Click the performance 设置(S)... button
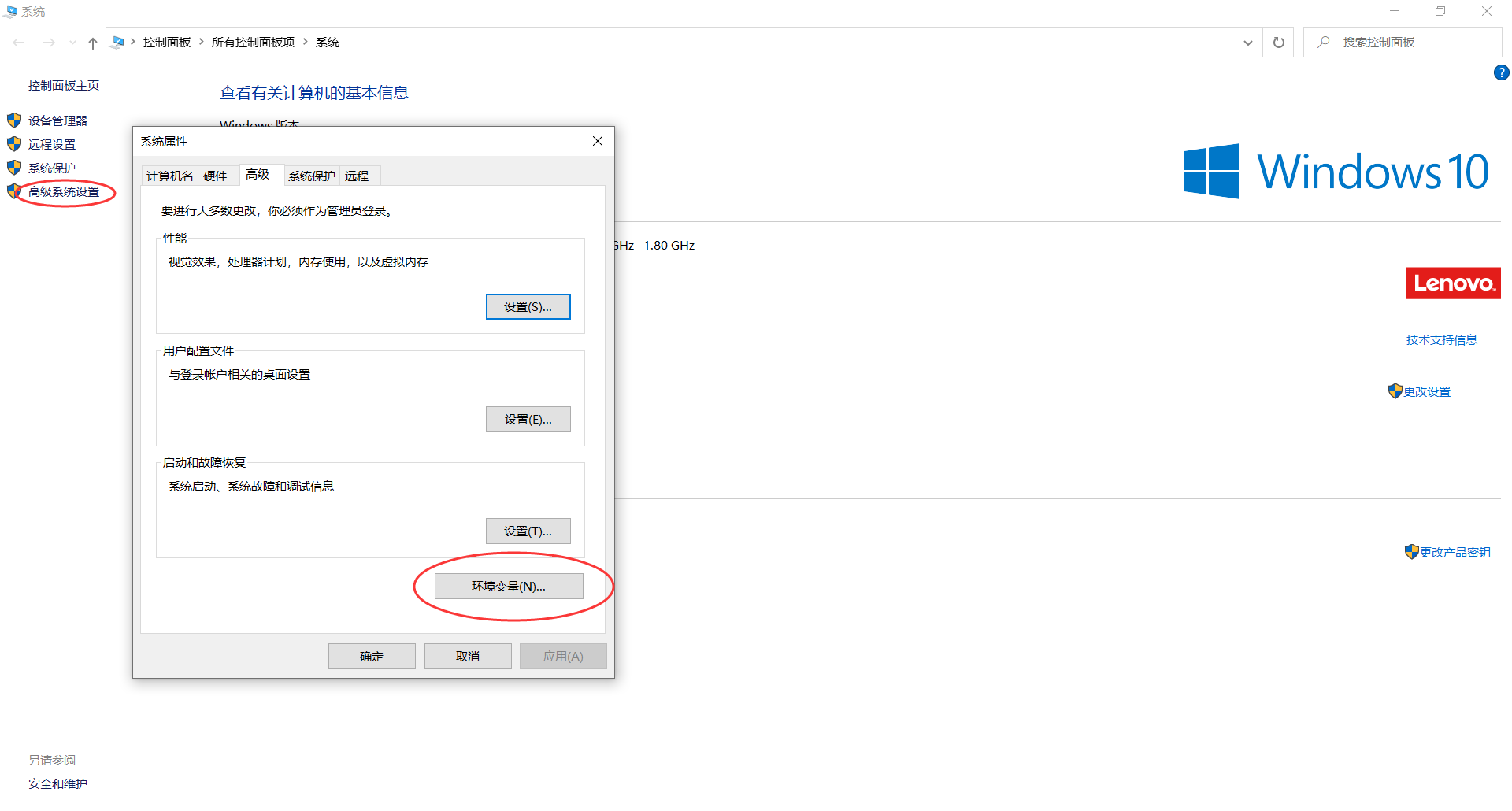Screen dimensions: 1512x811 coord(528,306)
